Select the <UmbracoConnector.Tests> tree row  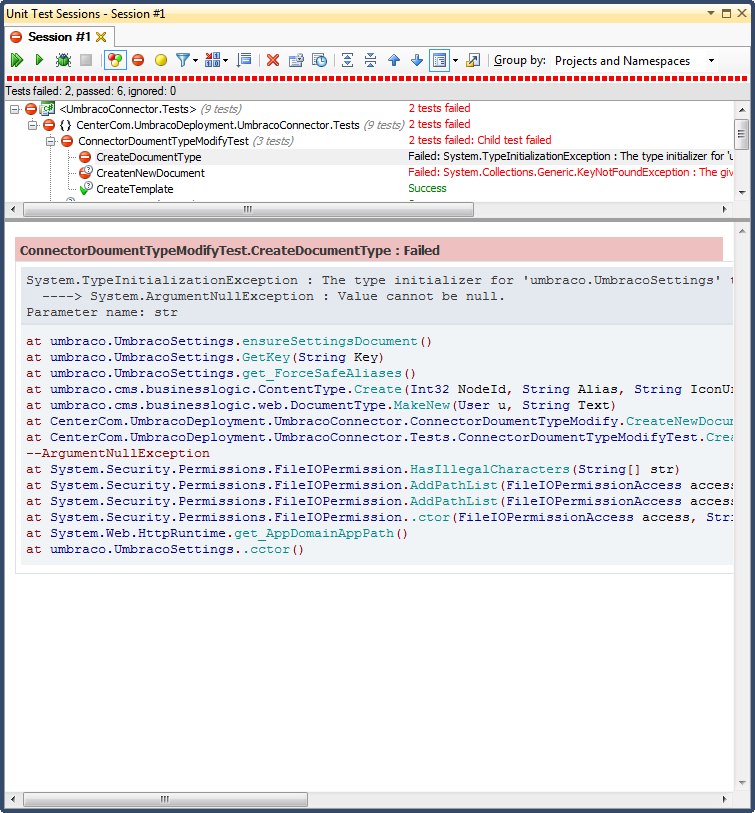tap(128, 109)
